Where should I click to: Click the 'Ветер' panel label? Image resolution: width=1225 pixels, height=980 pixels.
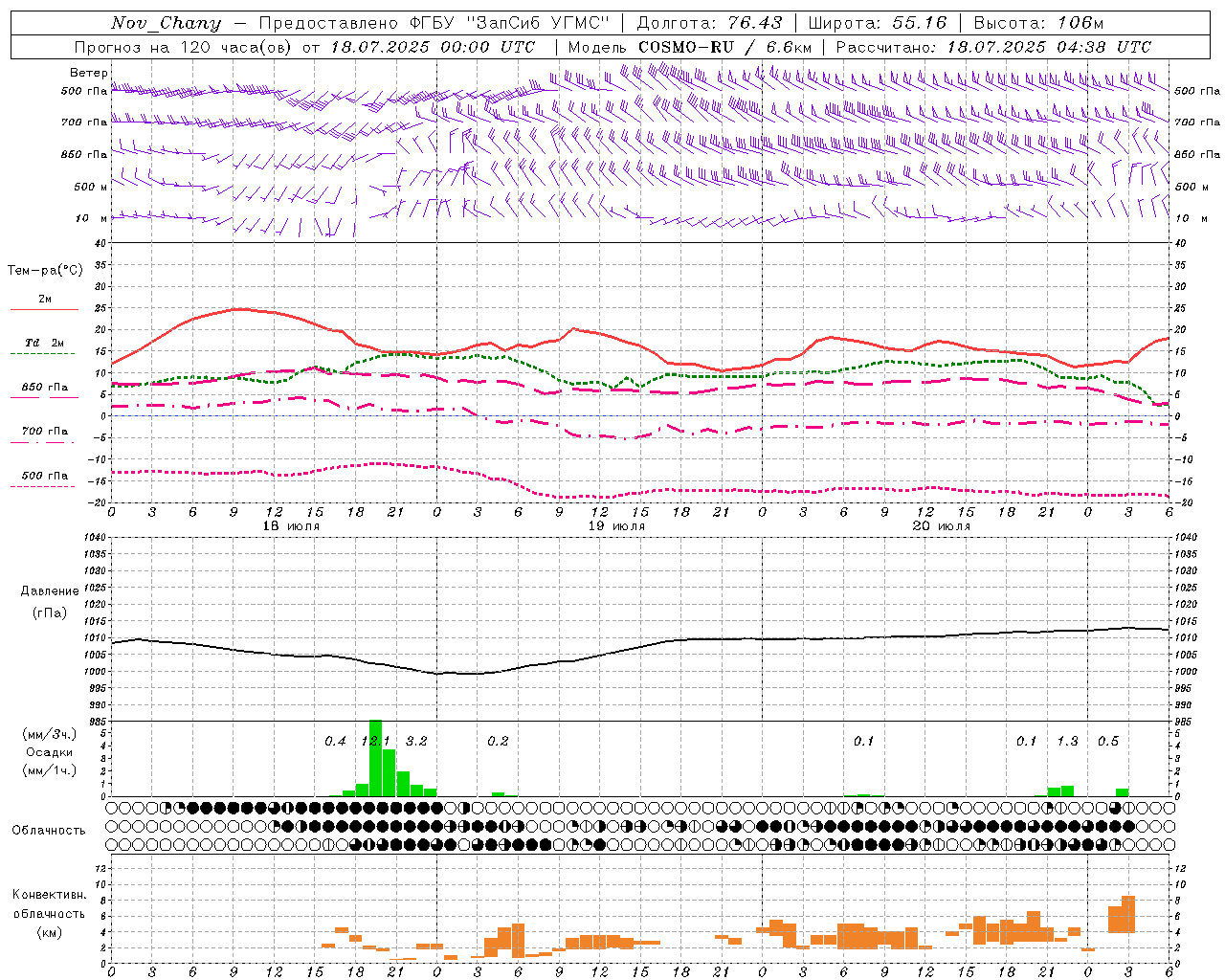click(x=89, y=73)
